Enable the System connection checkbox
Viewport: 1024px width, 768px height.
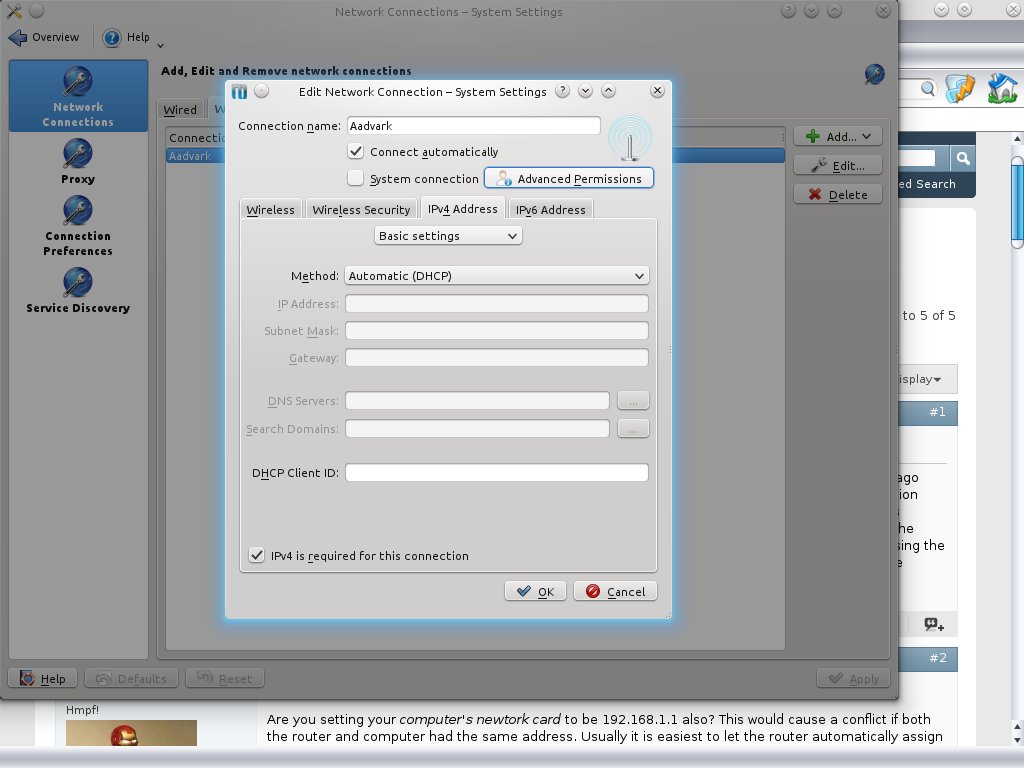point(355,179)
